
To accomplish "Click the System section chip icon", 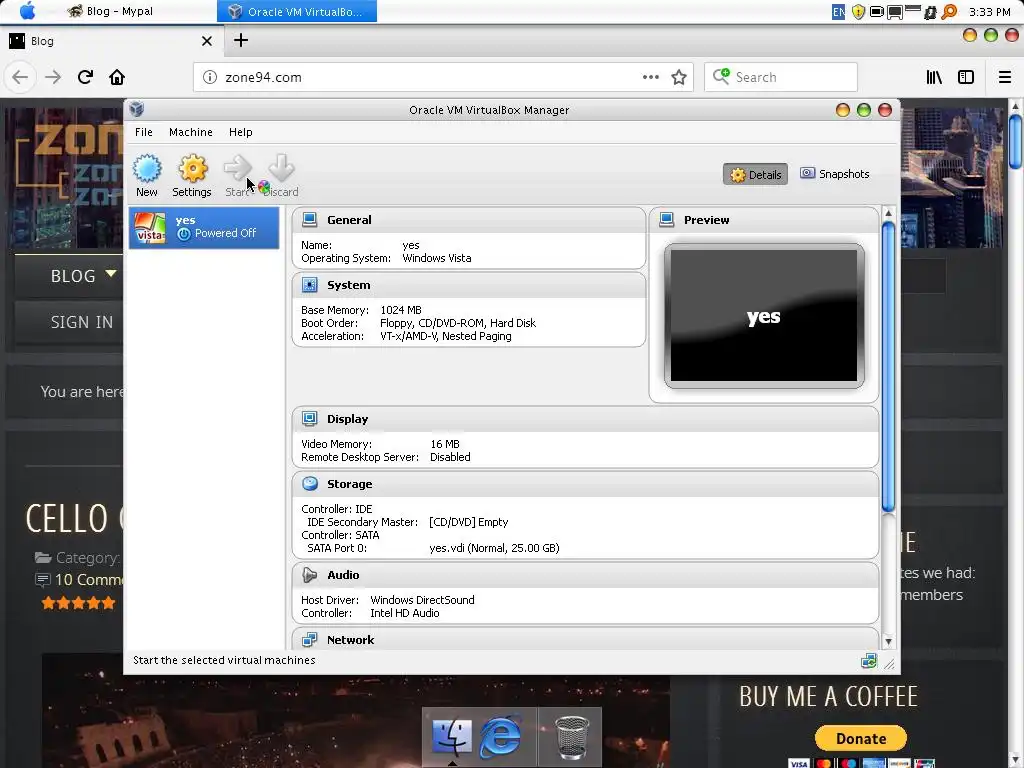I will coord(310,285).
